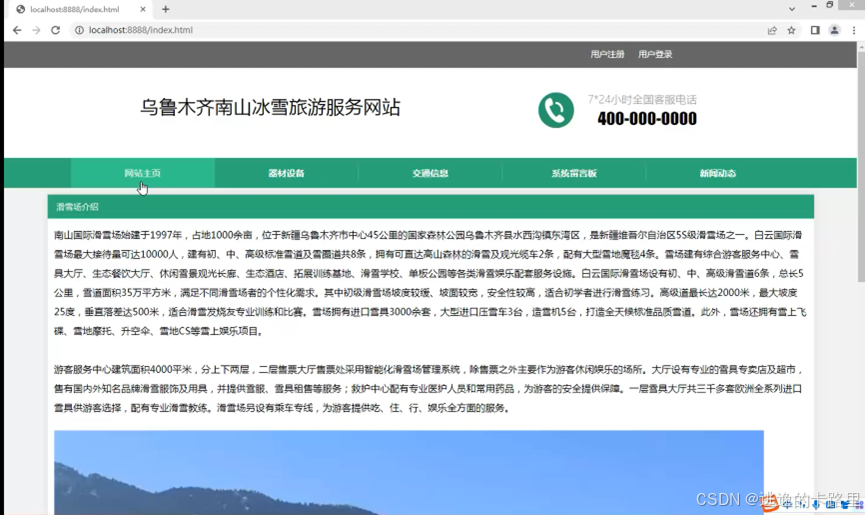The width and height of the screenshot is (865, 515).
Task: Select the localhost:8888/index.html browser tab
Action: click(x=82, y=9)
